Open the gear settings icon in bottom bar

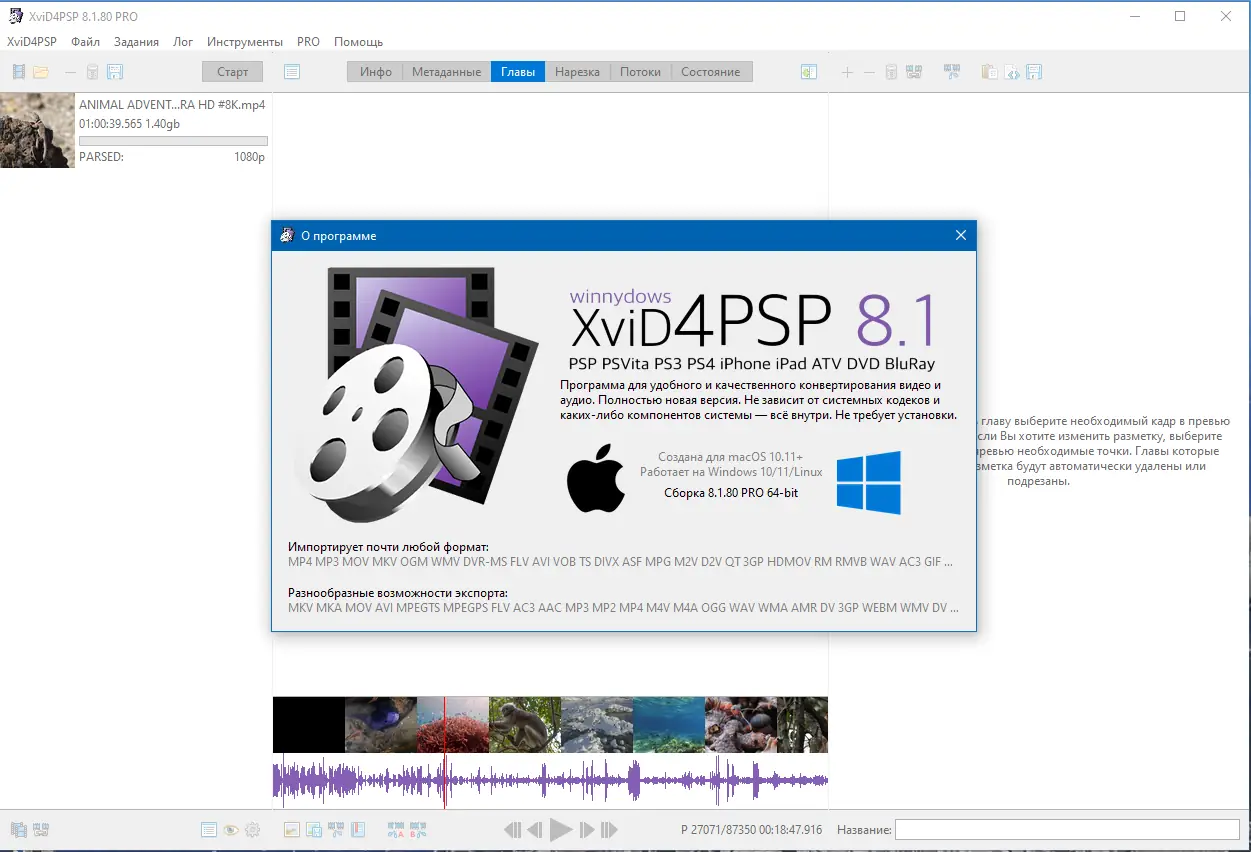[253, 829]
